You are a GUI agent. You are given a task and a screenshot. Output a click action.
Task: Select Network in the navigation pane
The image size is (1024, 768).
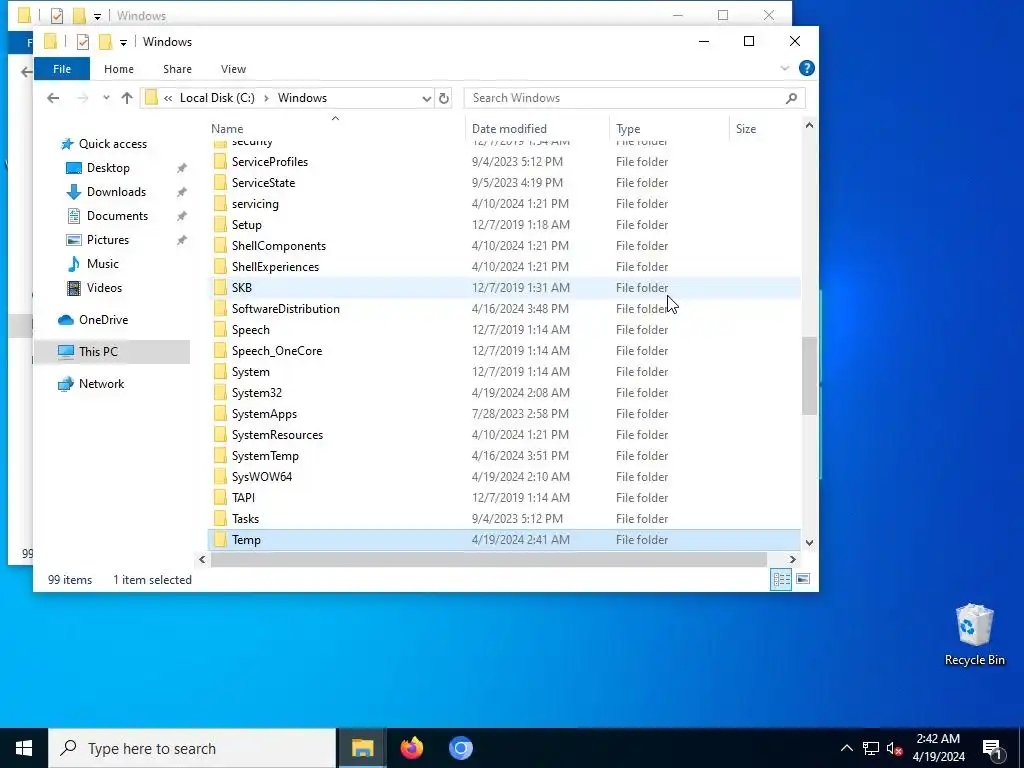[x=101, y=384]
